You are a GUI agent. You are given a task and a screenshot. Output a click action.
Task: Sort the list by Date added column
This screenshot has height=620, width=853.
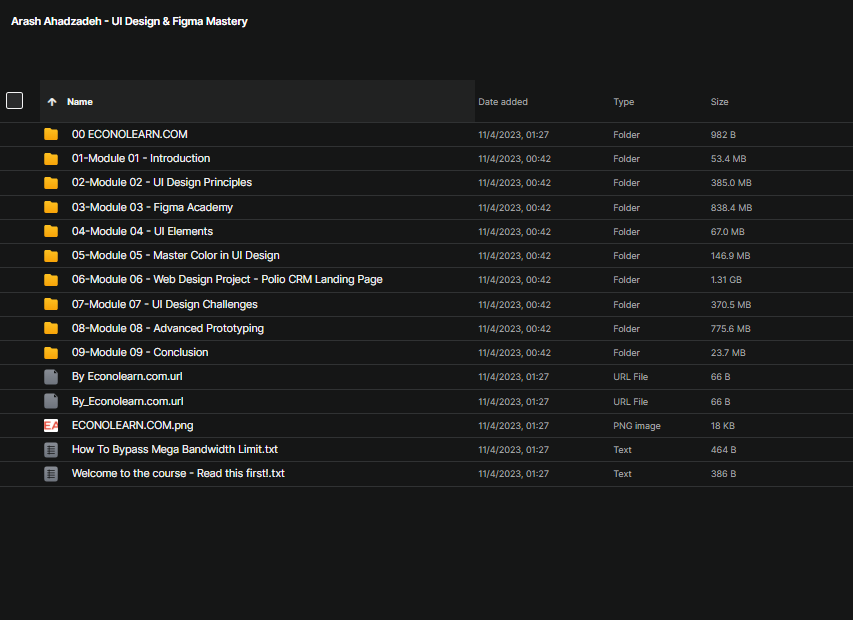[503, 102]
